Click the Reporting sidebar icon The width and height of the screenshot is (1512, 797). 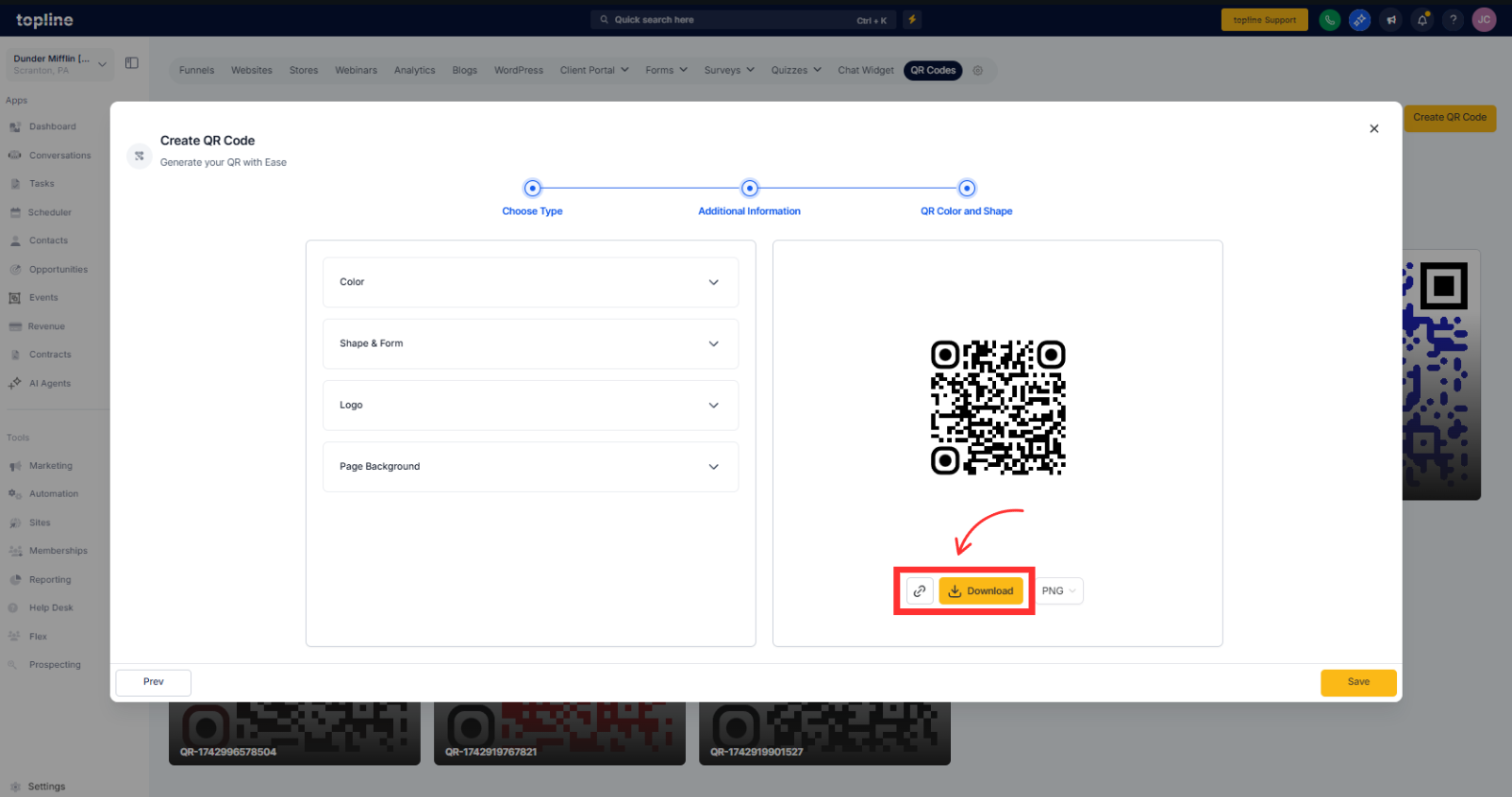tap(15, 580)
